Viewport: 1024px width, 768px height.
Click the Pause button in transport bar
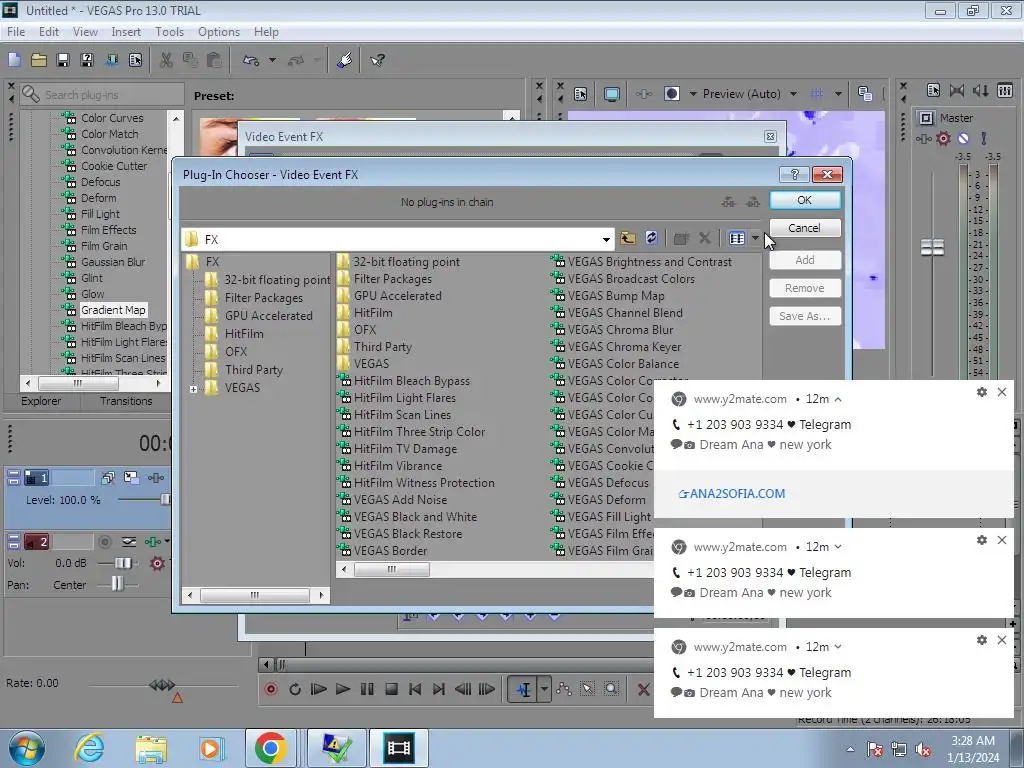367,689
